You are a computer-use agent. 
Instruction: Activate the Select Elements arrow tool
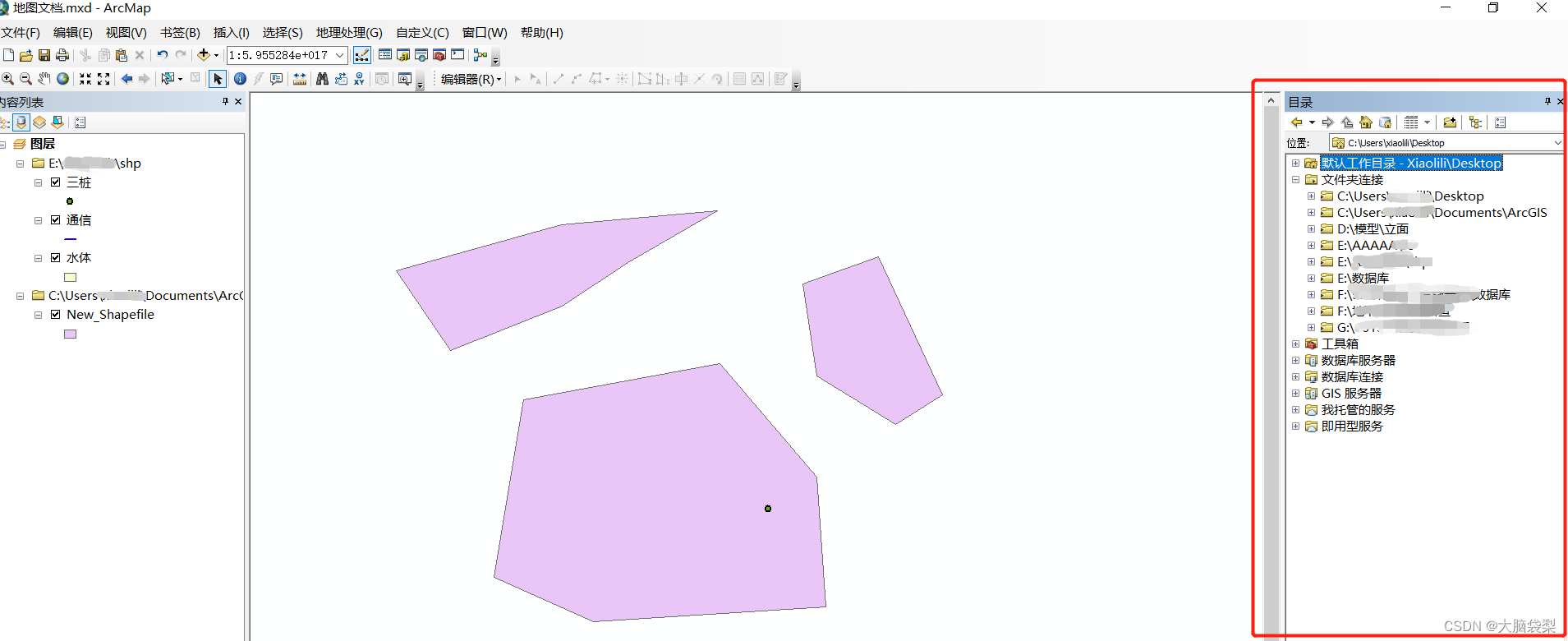click(218, 79)
